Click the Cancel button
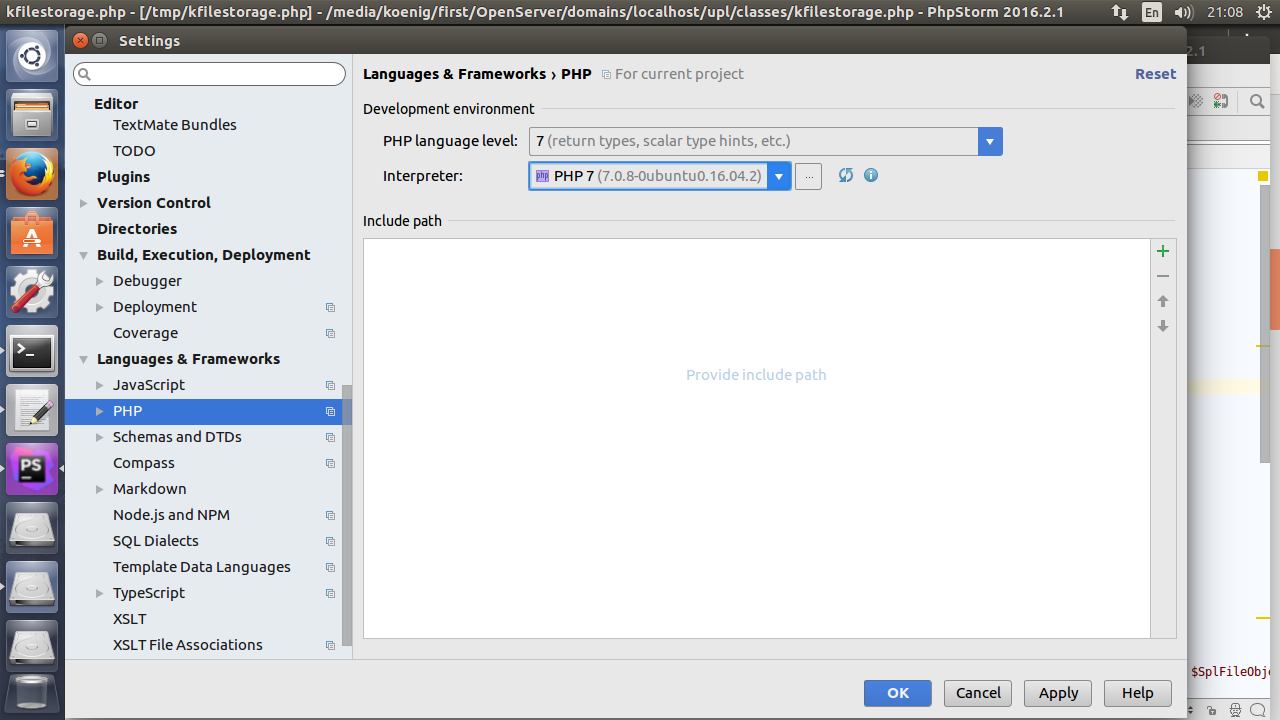The height and width of the screenshot is (720, 1280). (978, 693)
